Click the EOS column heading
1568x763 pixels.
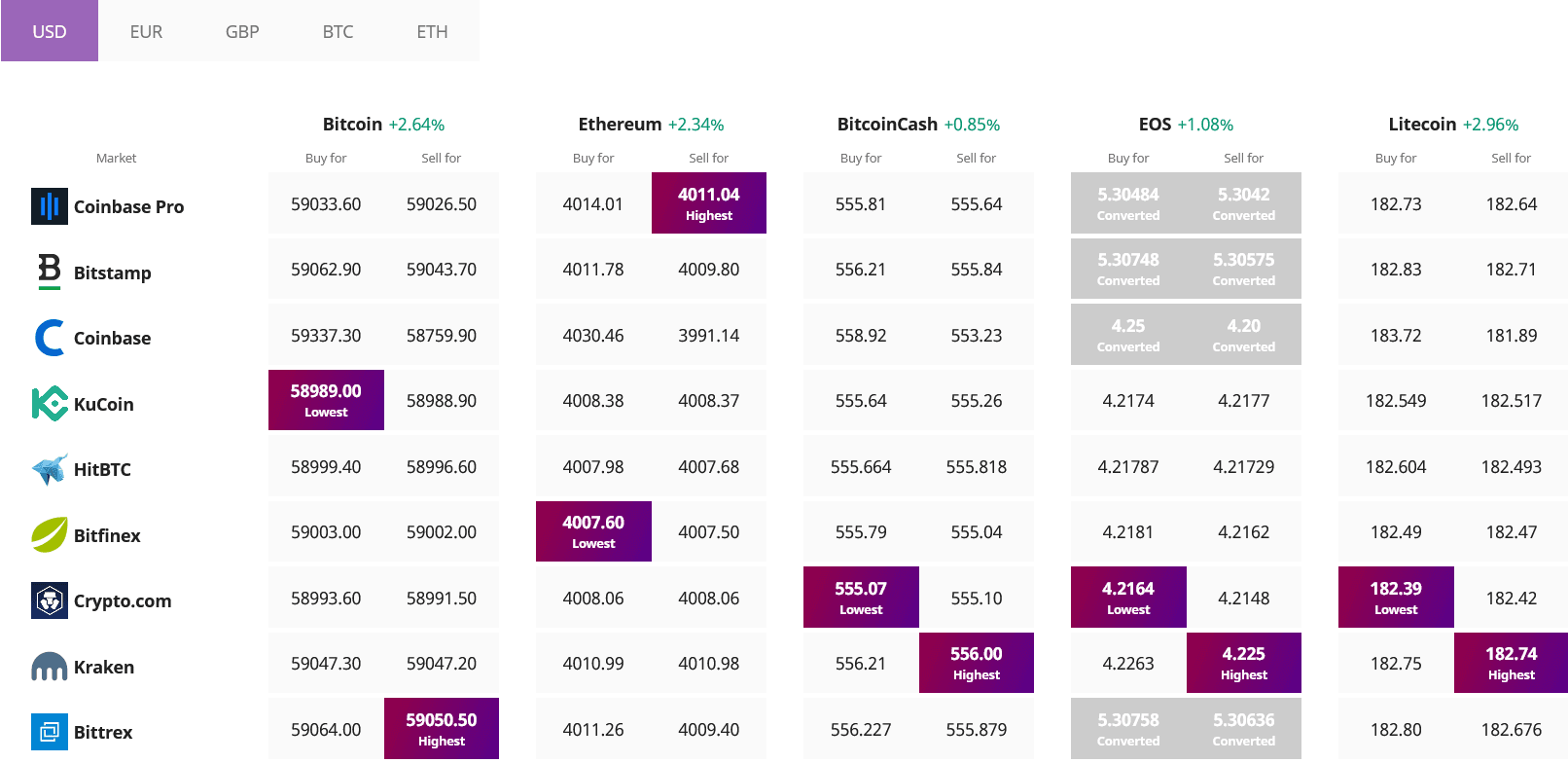pyautogui.click(x=1155, y=124)
